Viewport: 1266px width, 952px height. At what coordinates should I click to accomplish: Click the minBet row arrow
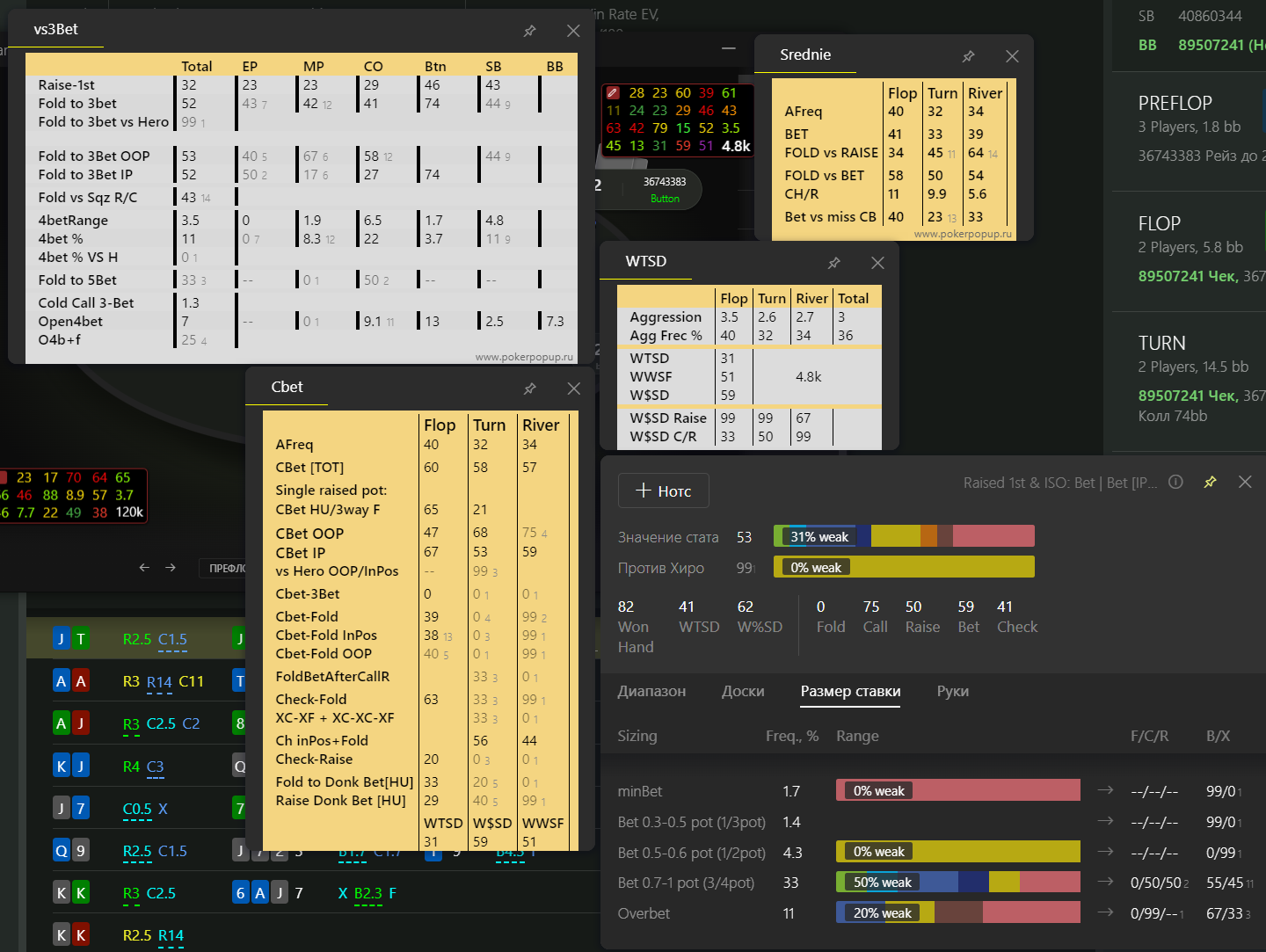coord(1105,790)
